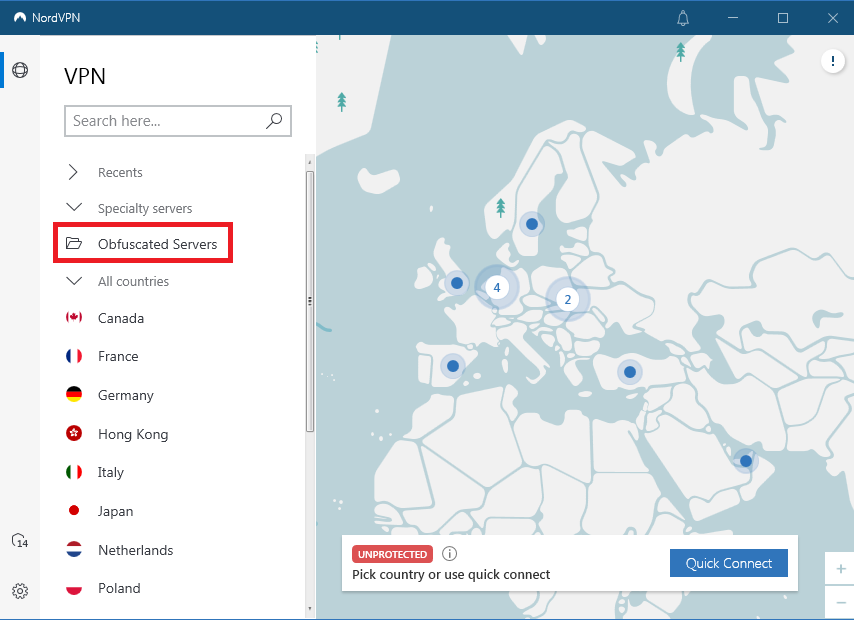Click the info icon next to UNPROTECTED
This screenshot has height=620, width=854.
coord(449,554)
